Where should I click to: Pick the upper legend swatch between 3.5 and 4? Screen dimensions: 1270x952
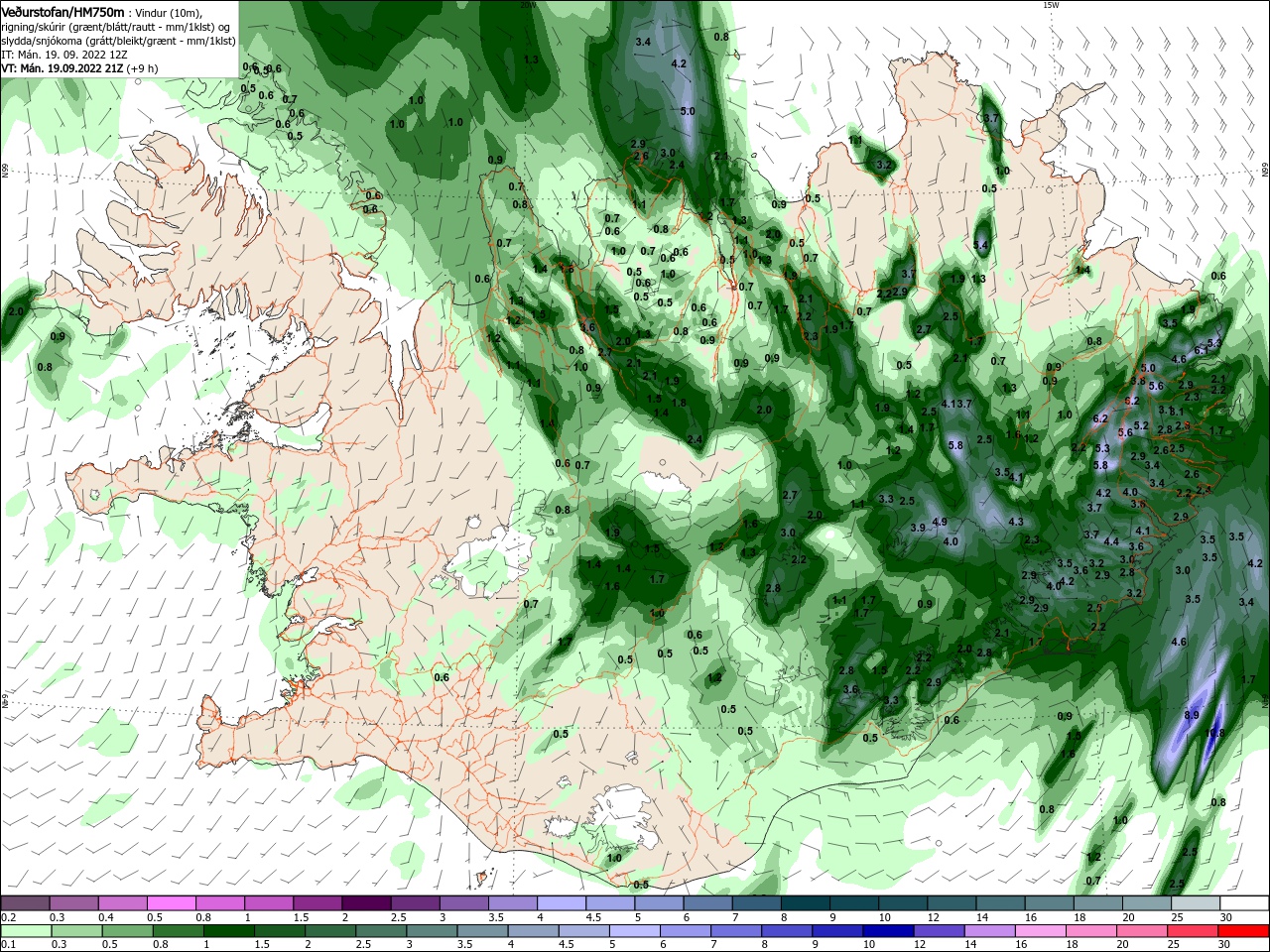pyautogui.click(x=513, y=903)
